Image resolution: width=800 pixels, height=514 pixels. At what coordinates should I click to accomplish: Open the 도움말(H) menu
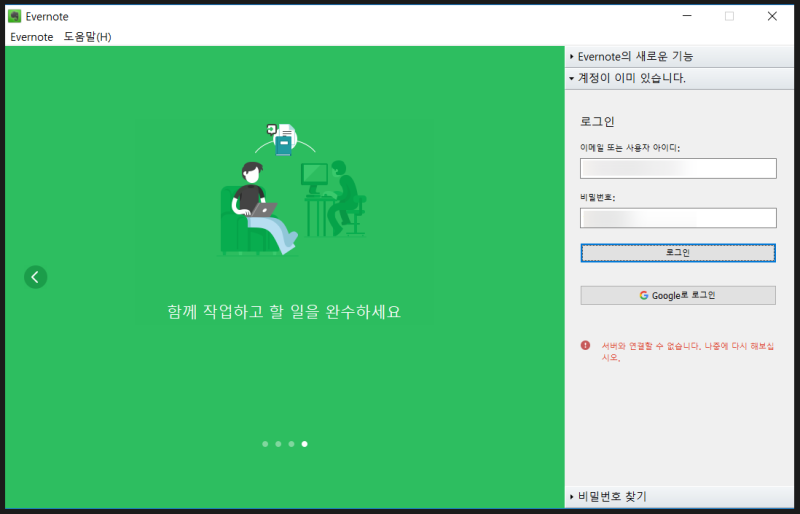[x=87, y=37]
